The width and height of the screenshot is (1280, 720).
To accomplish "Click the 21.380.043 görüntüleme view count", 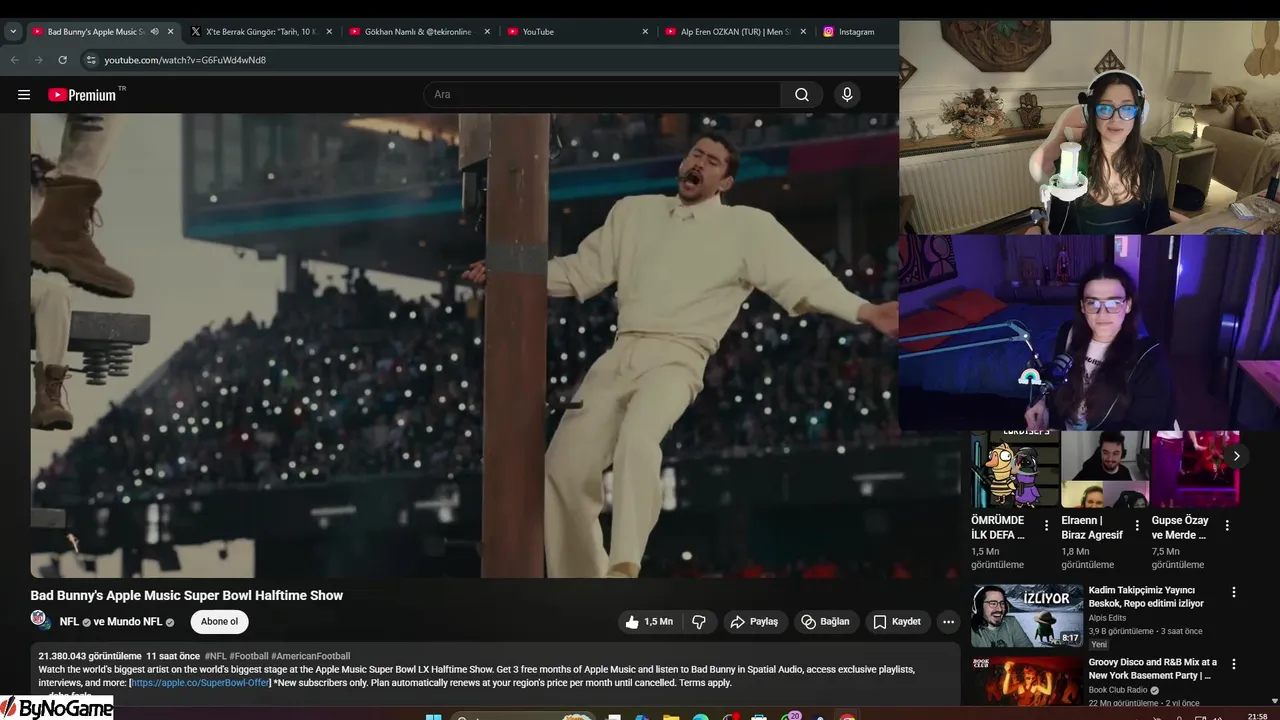I will click(90, 656).
